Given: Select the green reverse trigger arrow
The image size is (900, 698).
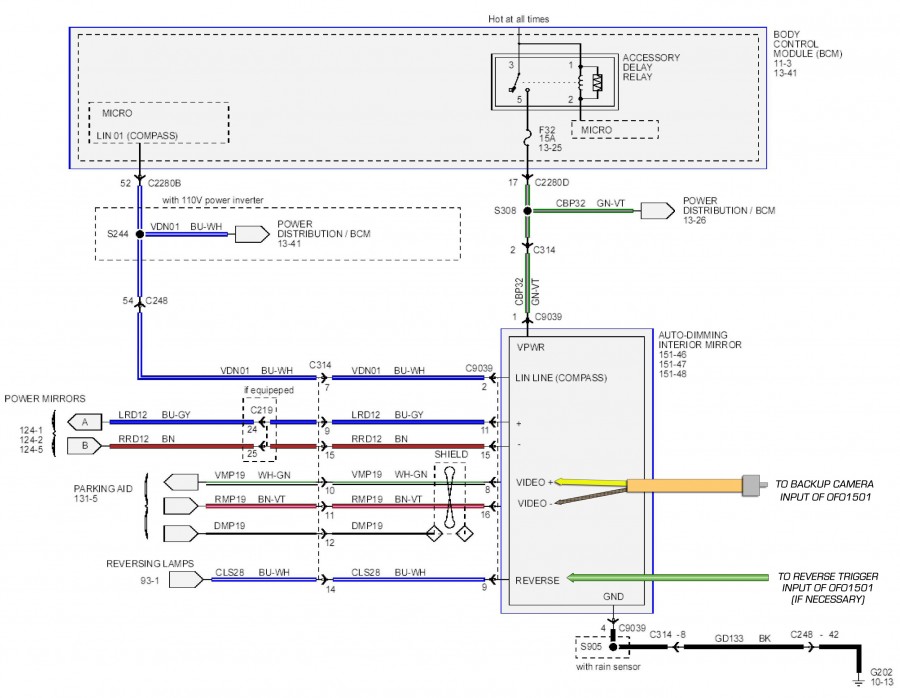Looking at the screenshot, I should coord(660,578).
